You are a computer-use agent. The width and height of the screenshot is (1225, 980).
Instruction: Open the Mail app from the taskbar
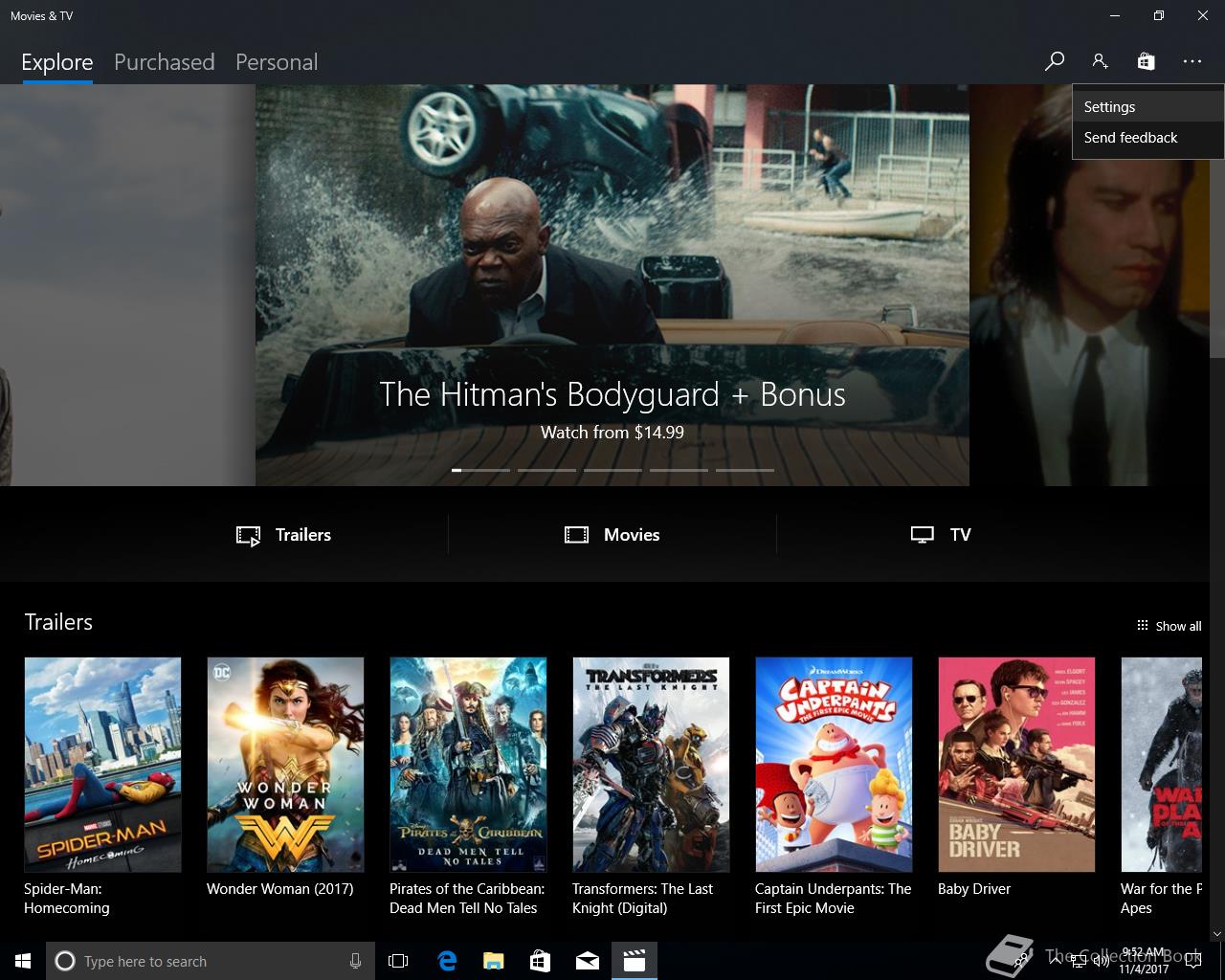click(x=588, y=961)
